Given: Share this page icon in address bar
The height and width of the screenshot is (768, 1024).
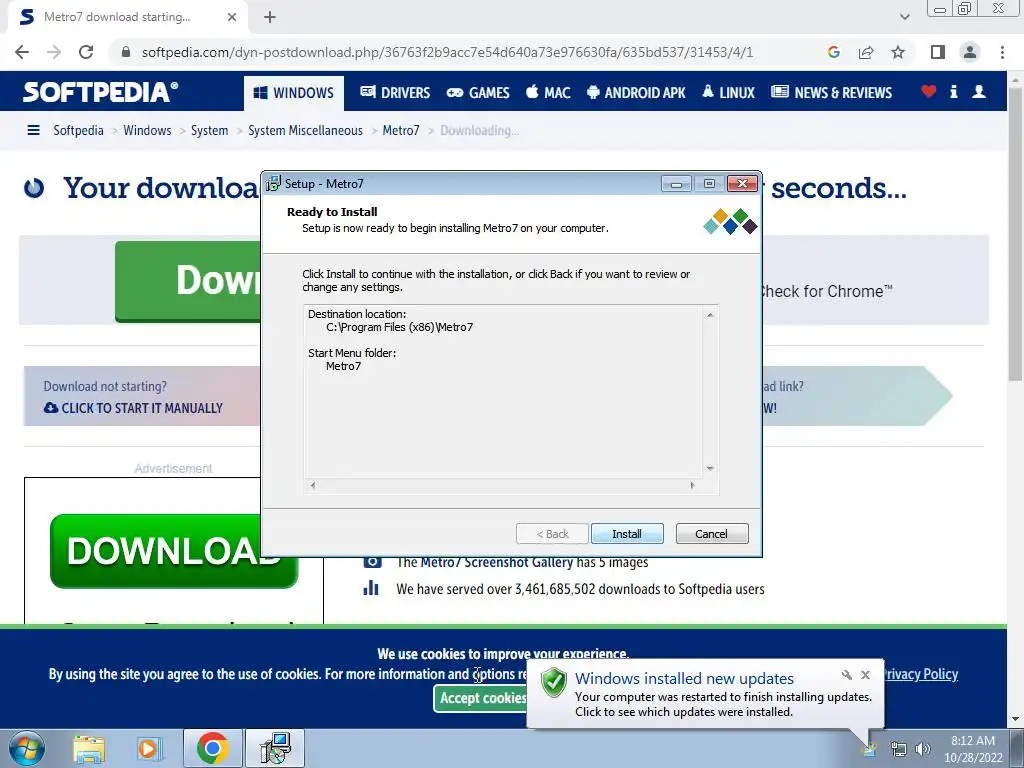Looking at the screenshot, I should coord(866,52).
